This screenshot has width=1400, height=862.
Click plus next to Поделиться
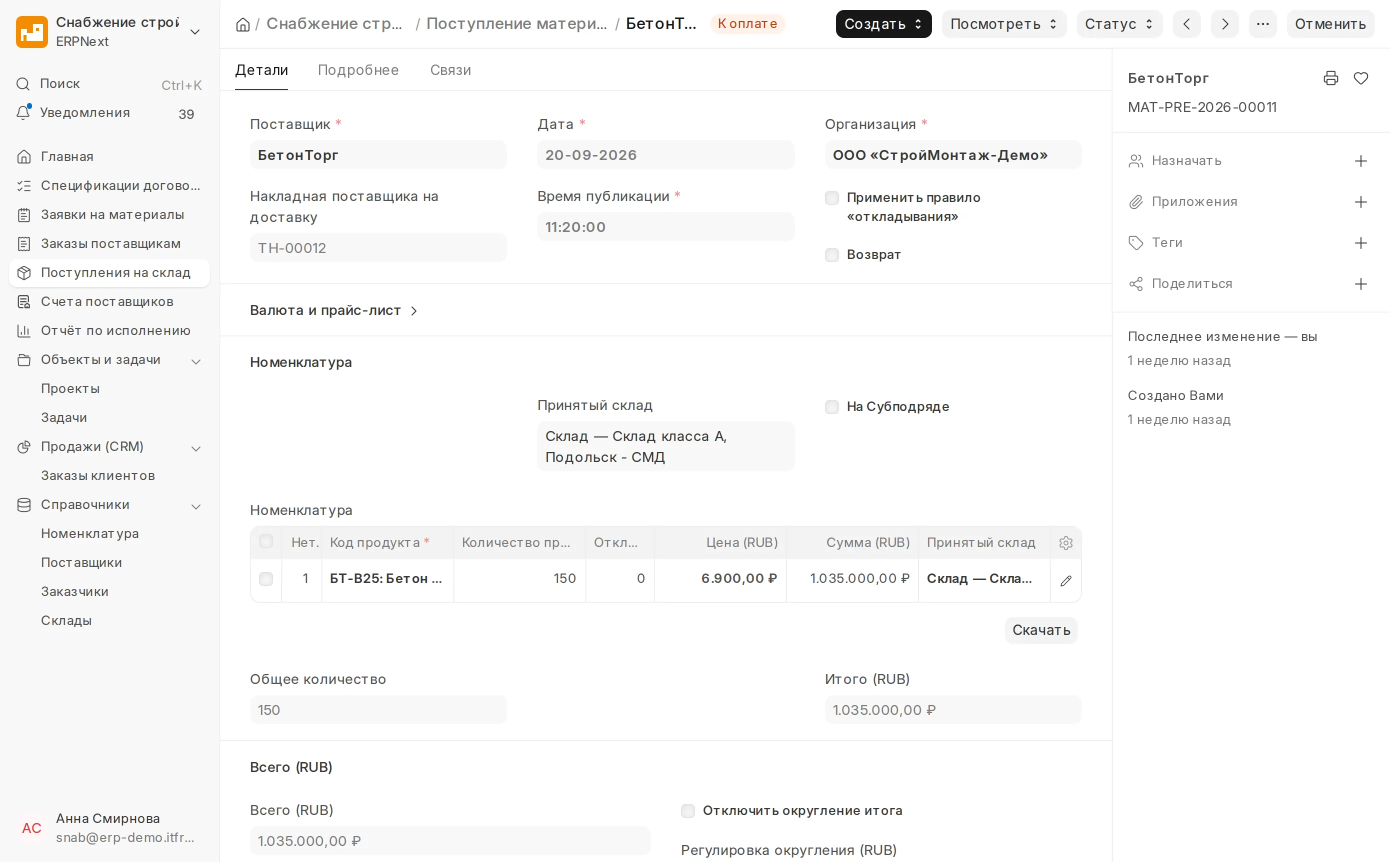(1361, 284)
